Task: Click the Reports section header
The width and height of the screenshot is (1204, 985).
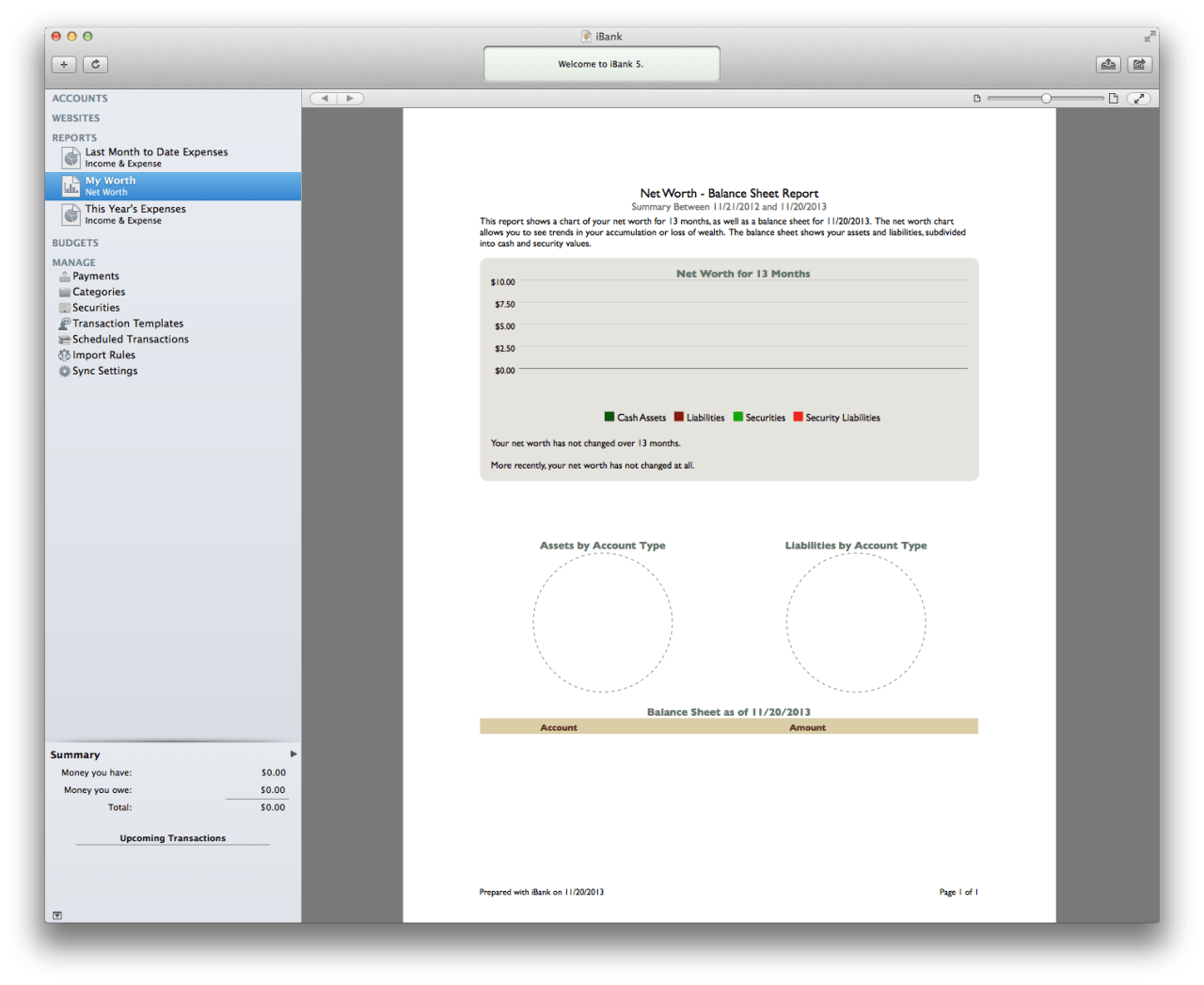Action: pos(74,137)
